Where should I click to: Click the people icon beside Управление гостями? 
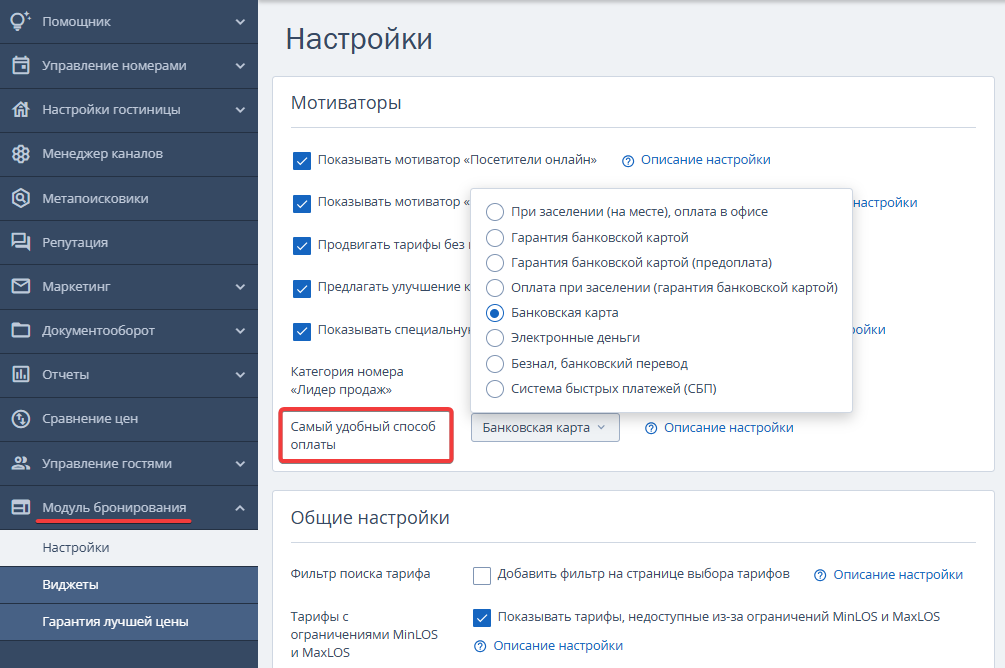[21, 463]
